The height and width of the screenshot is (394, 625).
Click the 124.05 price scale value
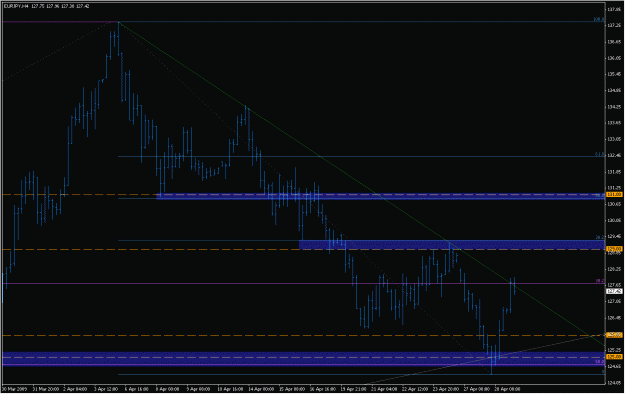pyautogui.click(x=614, y=383)
